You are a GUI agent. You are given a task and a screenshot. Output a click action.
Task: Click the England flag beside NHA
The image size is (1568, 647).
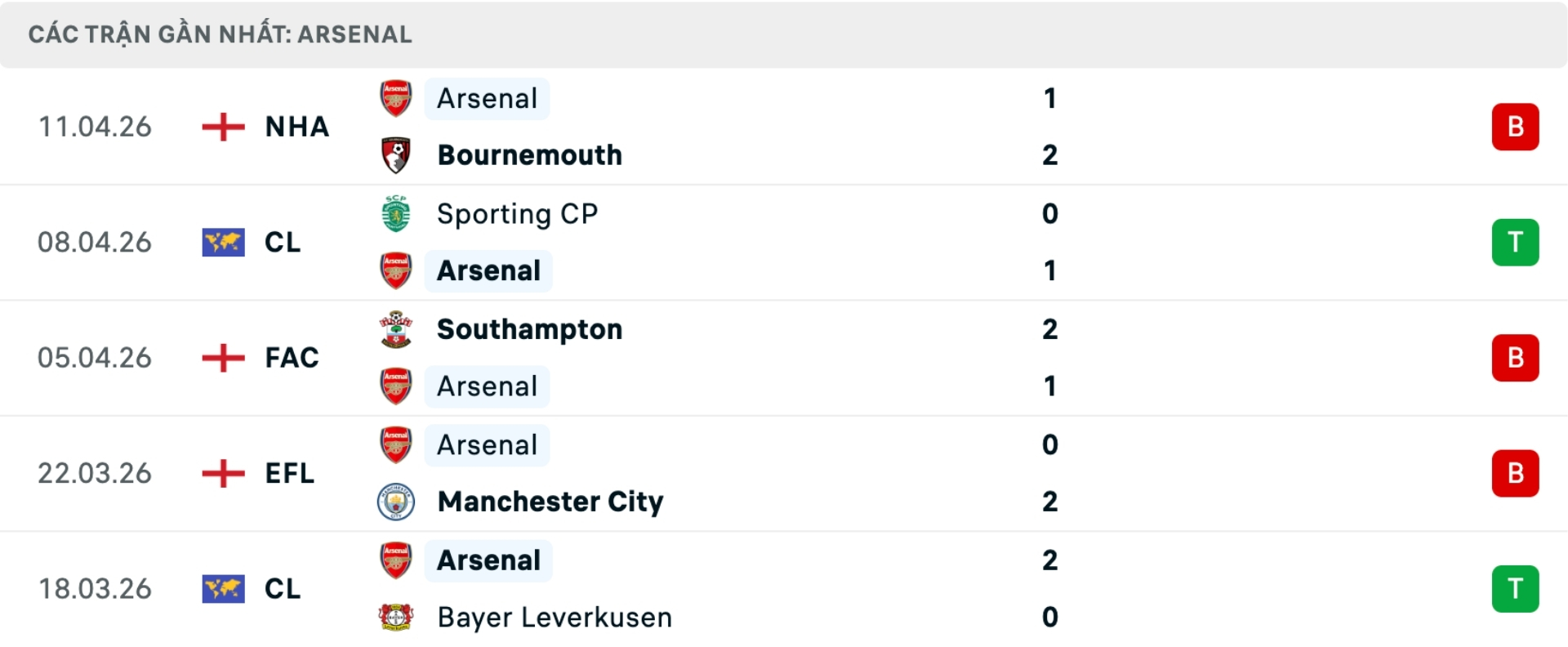coord(223,127)
